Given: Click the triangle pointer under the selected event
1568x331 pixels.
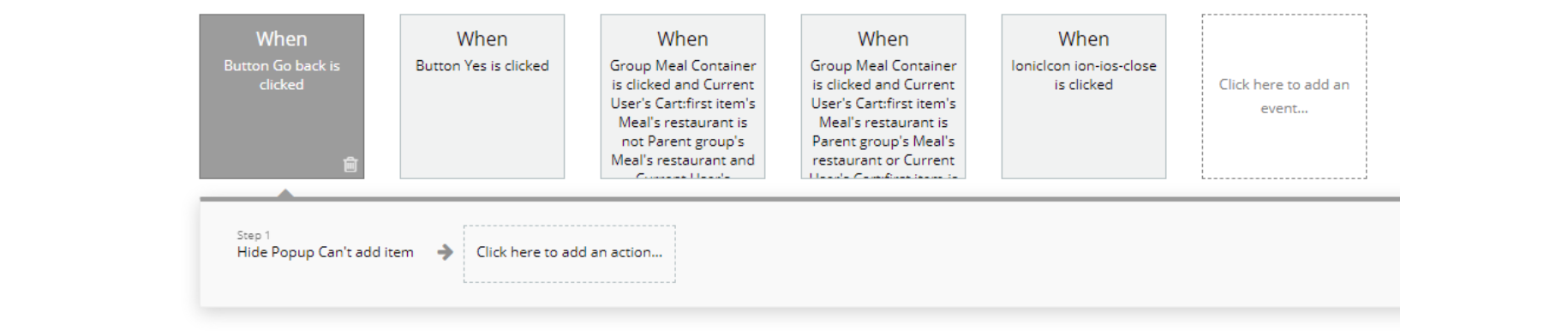Looking at the screenshot, I should click(x=285, y=194).
